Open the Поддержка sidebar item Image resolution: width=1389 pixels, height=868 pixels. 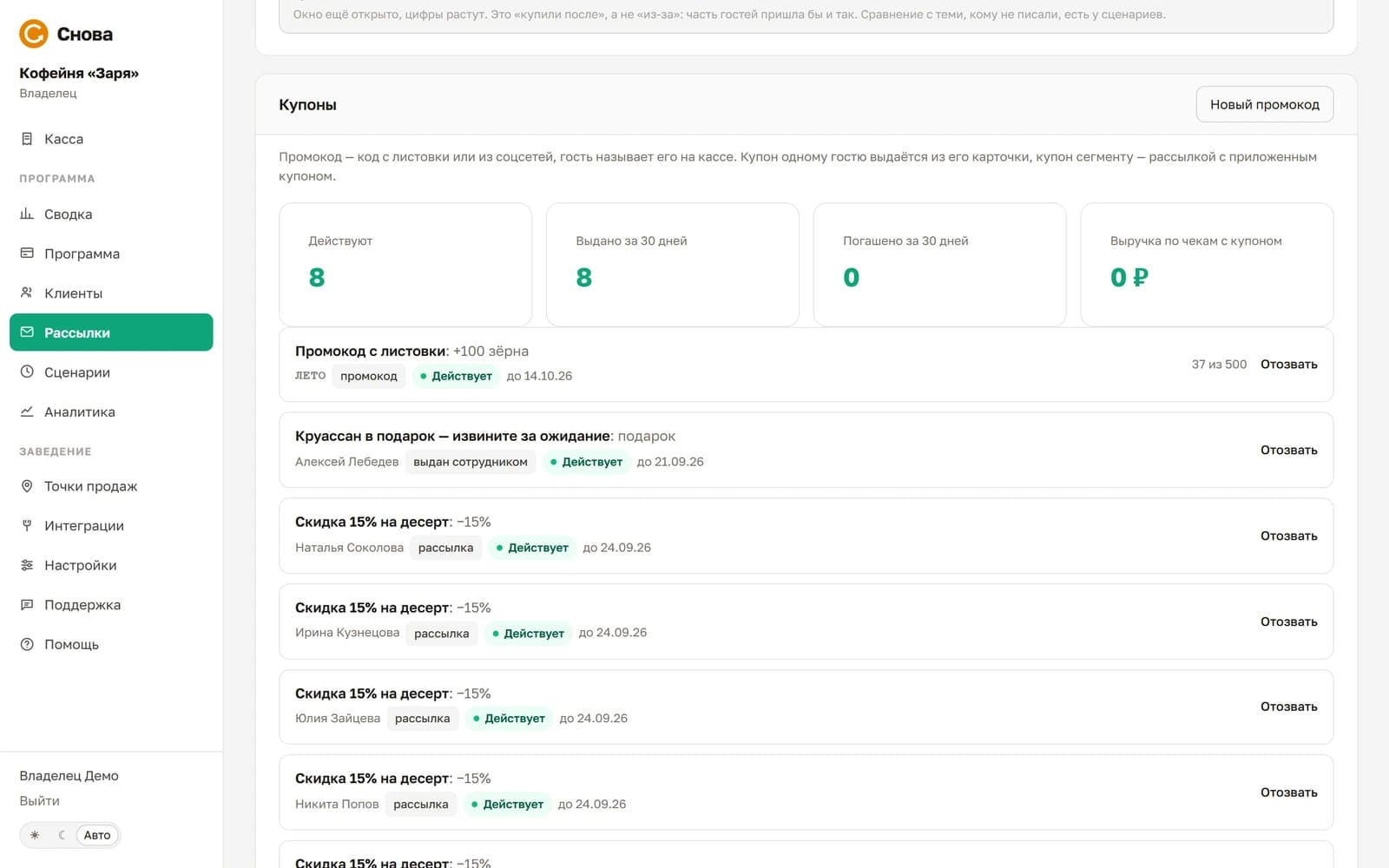[x=111, y=605]
